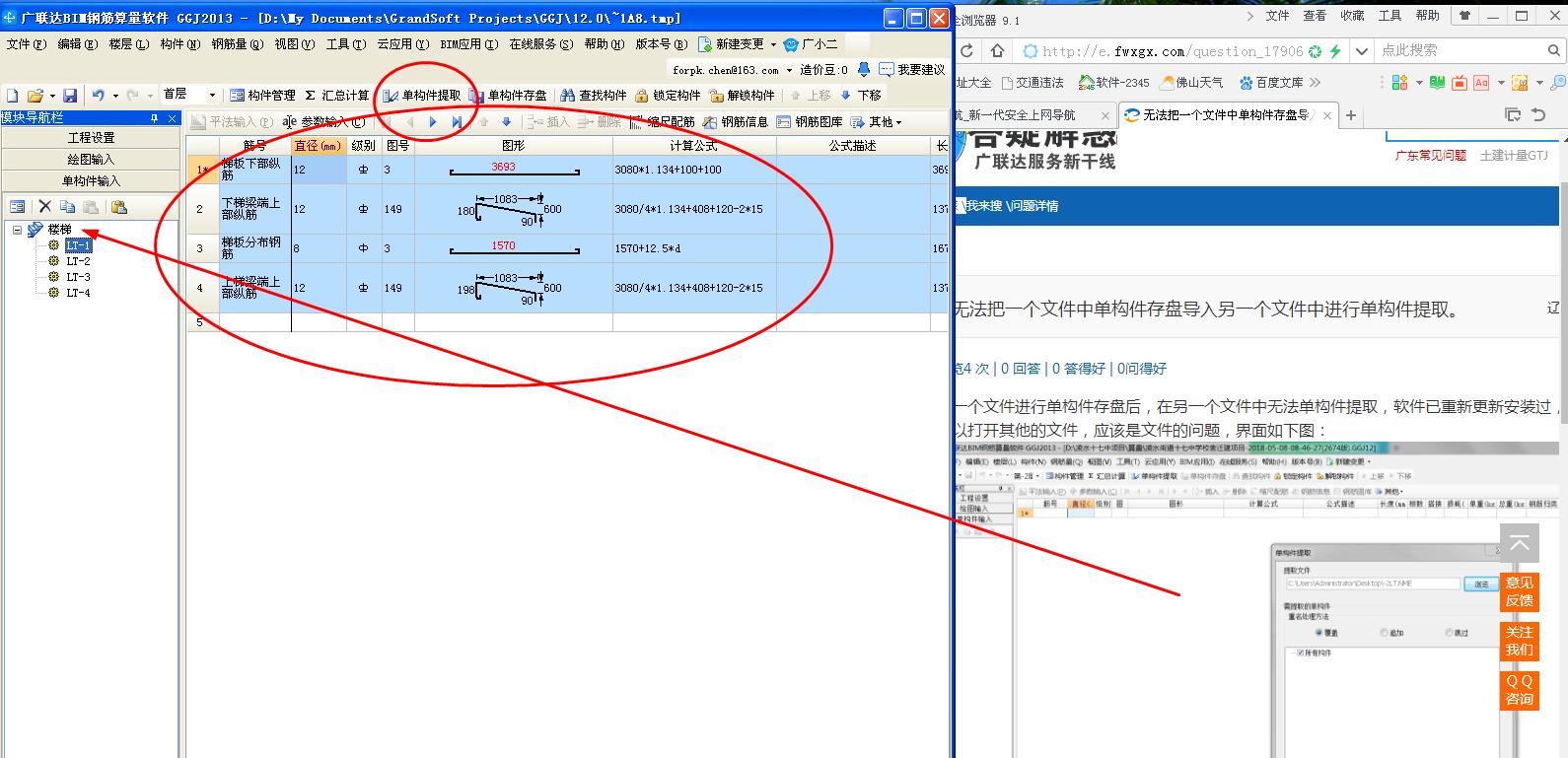Close the 模块导航栏 panel
Screen dimensions: 1568x758
point(172,118)
